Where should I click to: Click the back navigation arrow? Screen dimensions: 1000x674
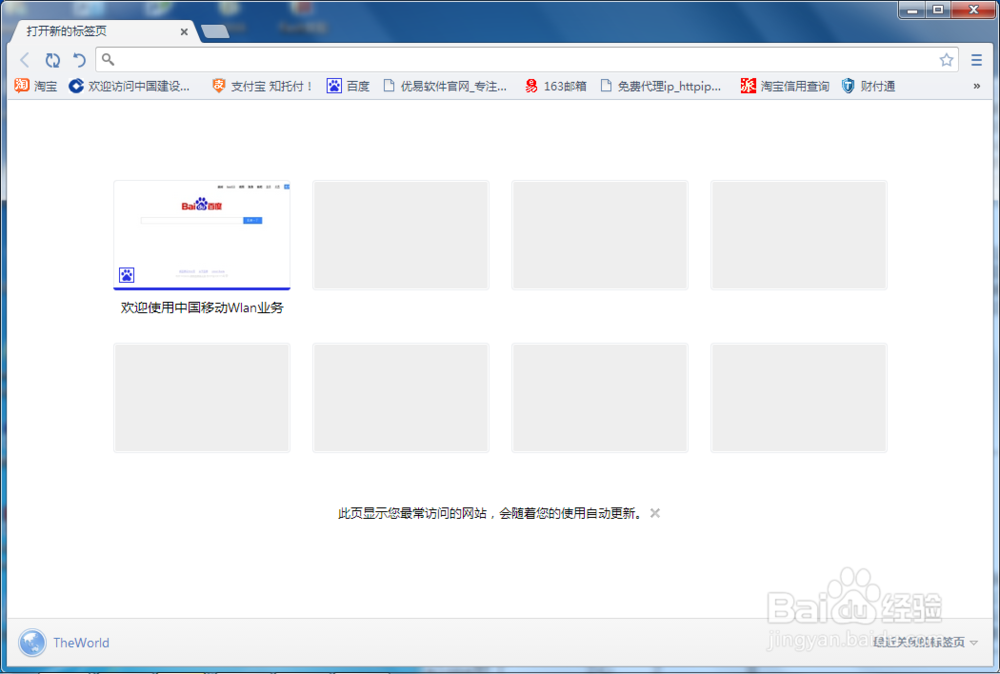click(25, 60)
